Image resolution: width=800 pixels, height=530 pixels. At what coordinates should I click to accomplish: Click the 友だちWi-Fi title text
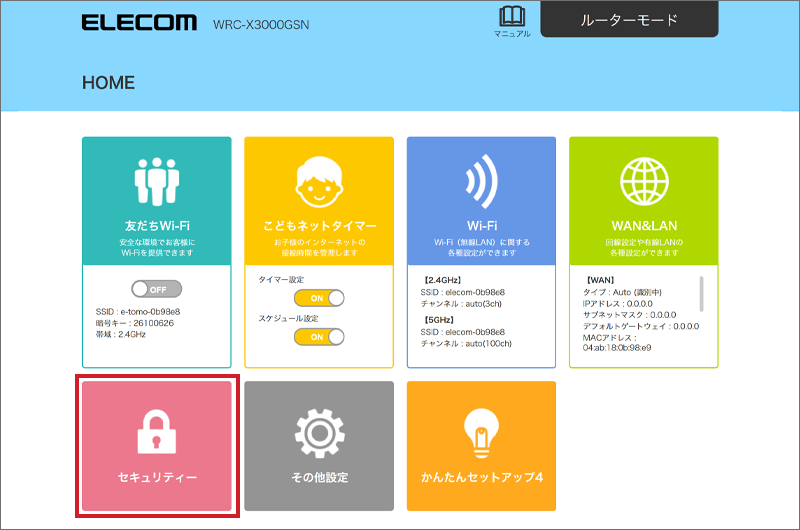157,225
